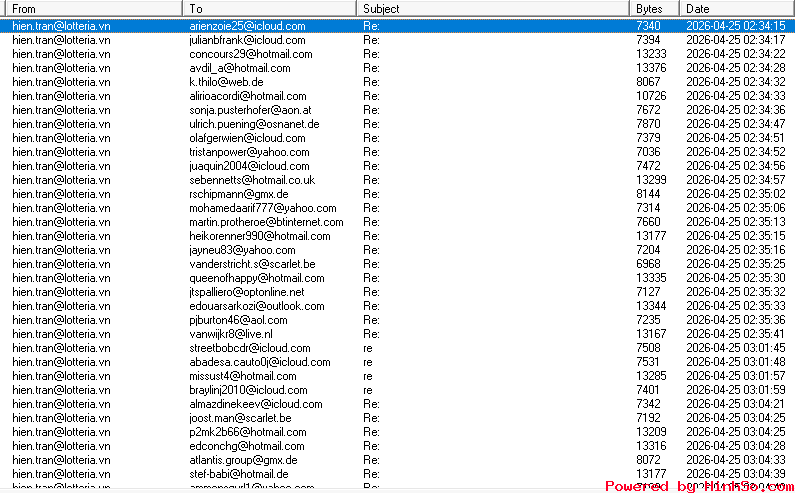Select the row sent to sebennetts@hotmail.co.uk
The height and width of the screenshot is (493, 795).
[398, 180]
